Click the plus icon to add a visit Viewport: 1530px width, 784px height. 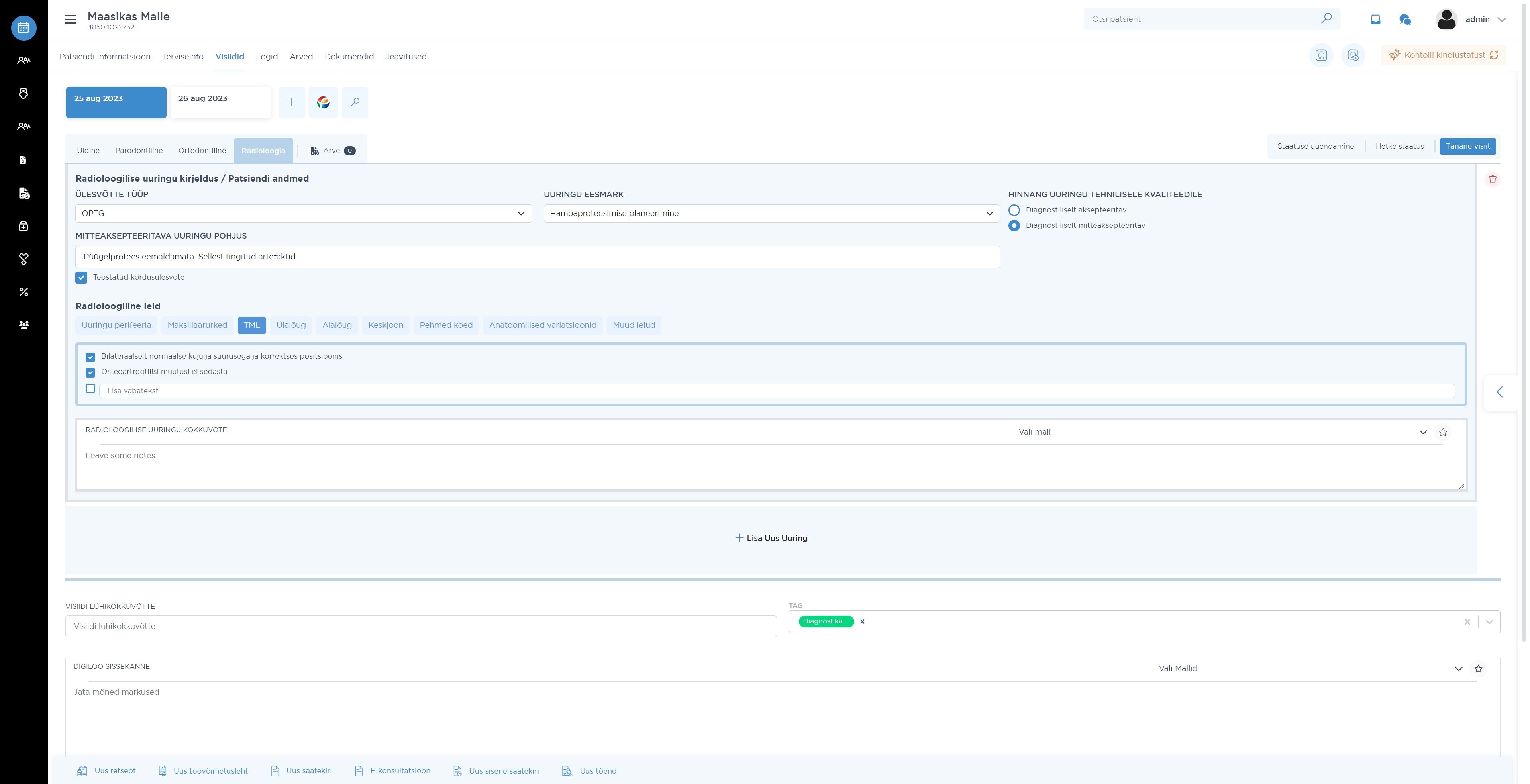[x=292, y=102]
